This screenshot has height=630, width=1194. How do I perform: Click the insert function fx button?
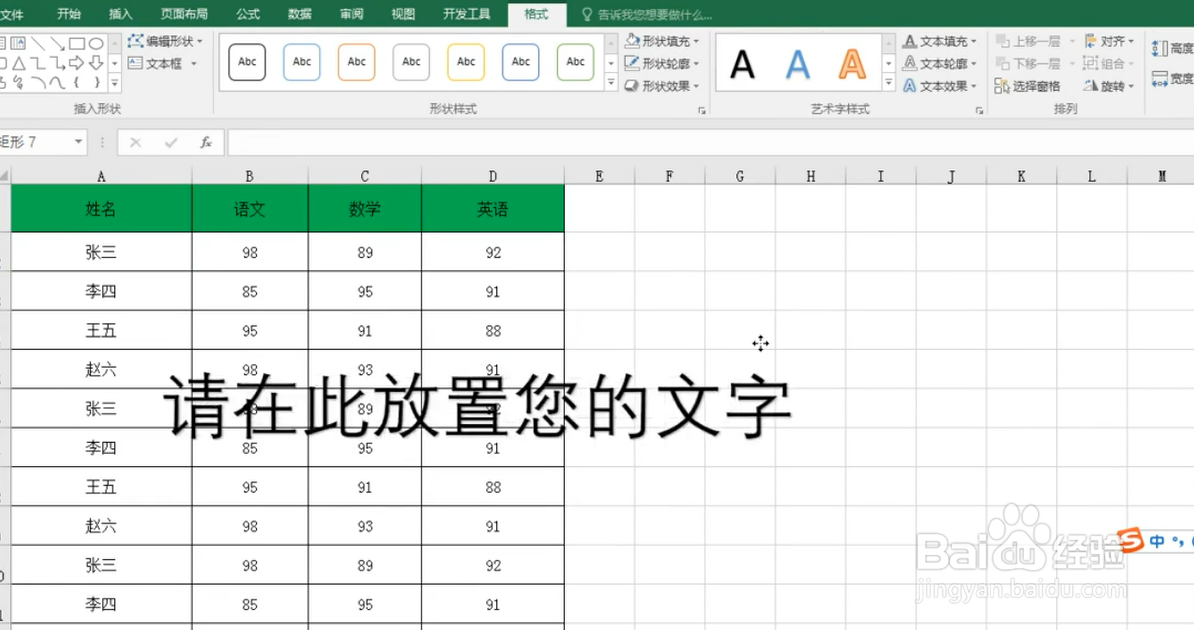206,142
